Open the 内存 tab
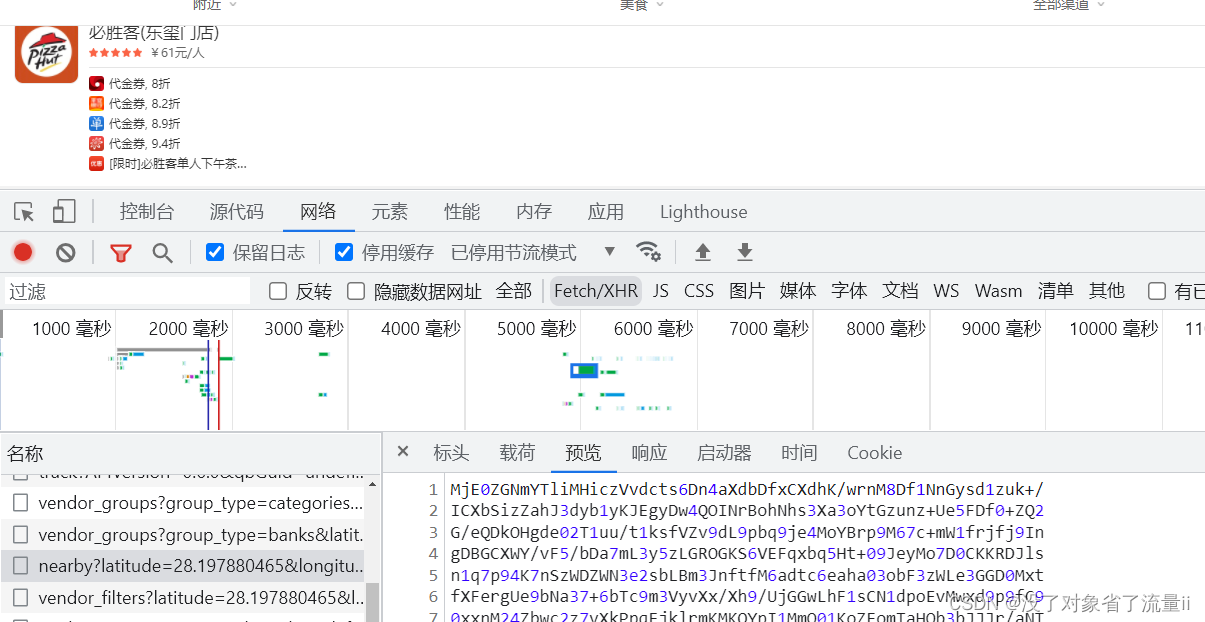The height and width of the screenshot is (622, 1205). (534, 212)
